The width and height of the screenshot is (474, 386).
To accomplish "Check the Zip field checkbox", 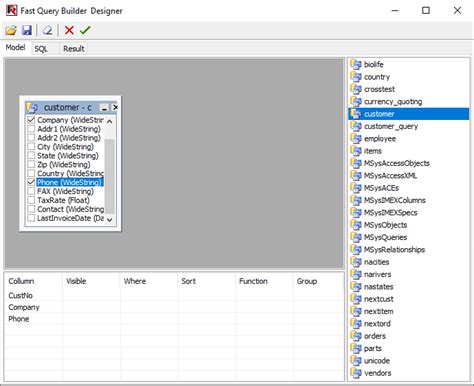I will [31, 164].
